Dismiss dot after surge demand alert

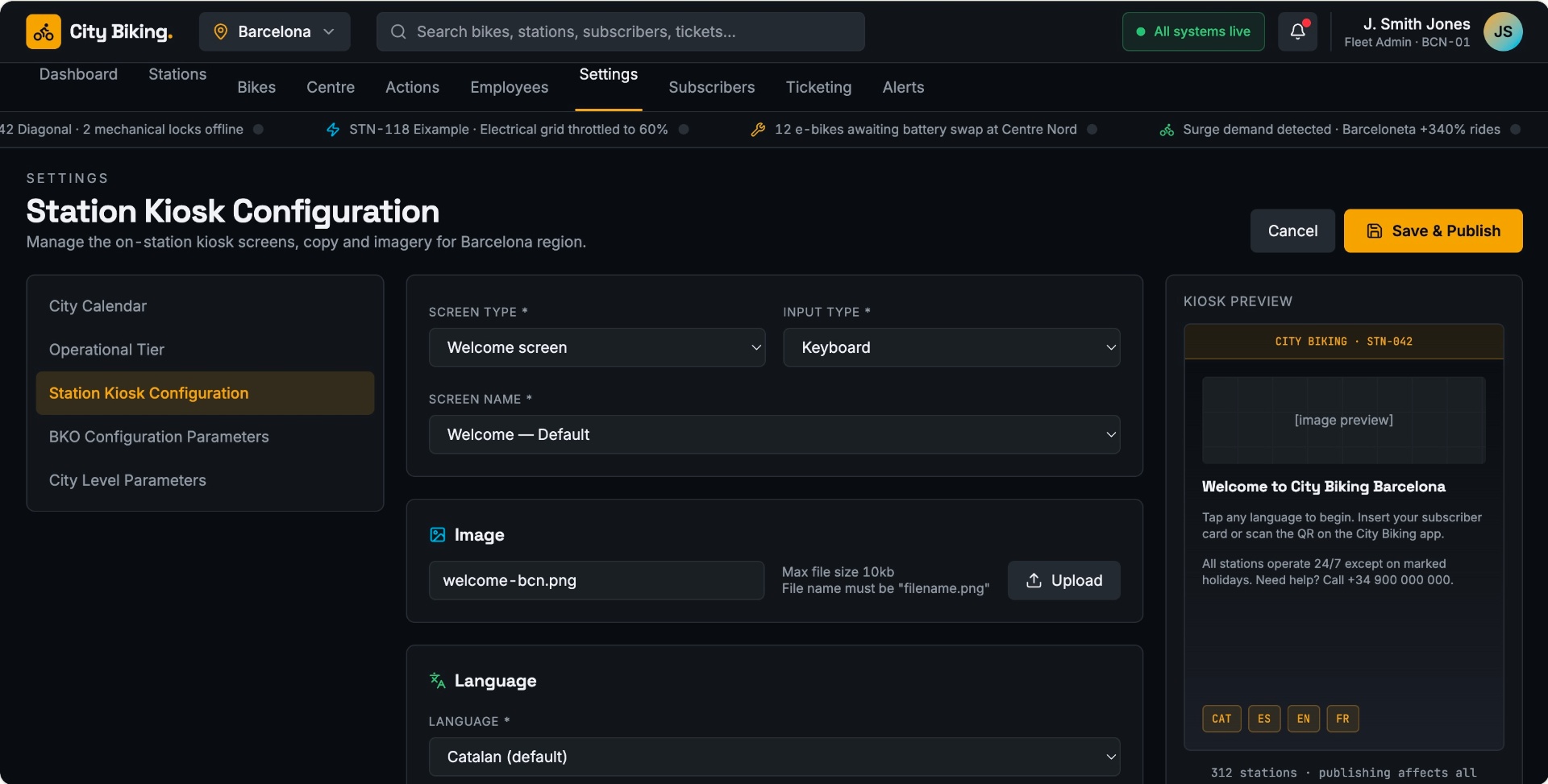click(1516, 129)
